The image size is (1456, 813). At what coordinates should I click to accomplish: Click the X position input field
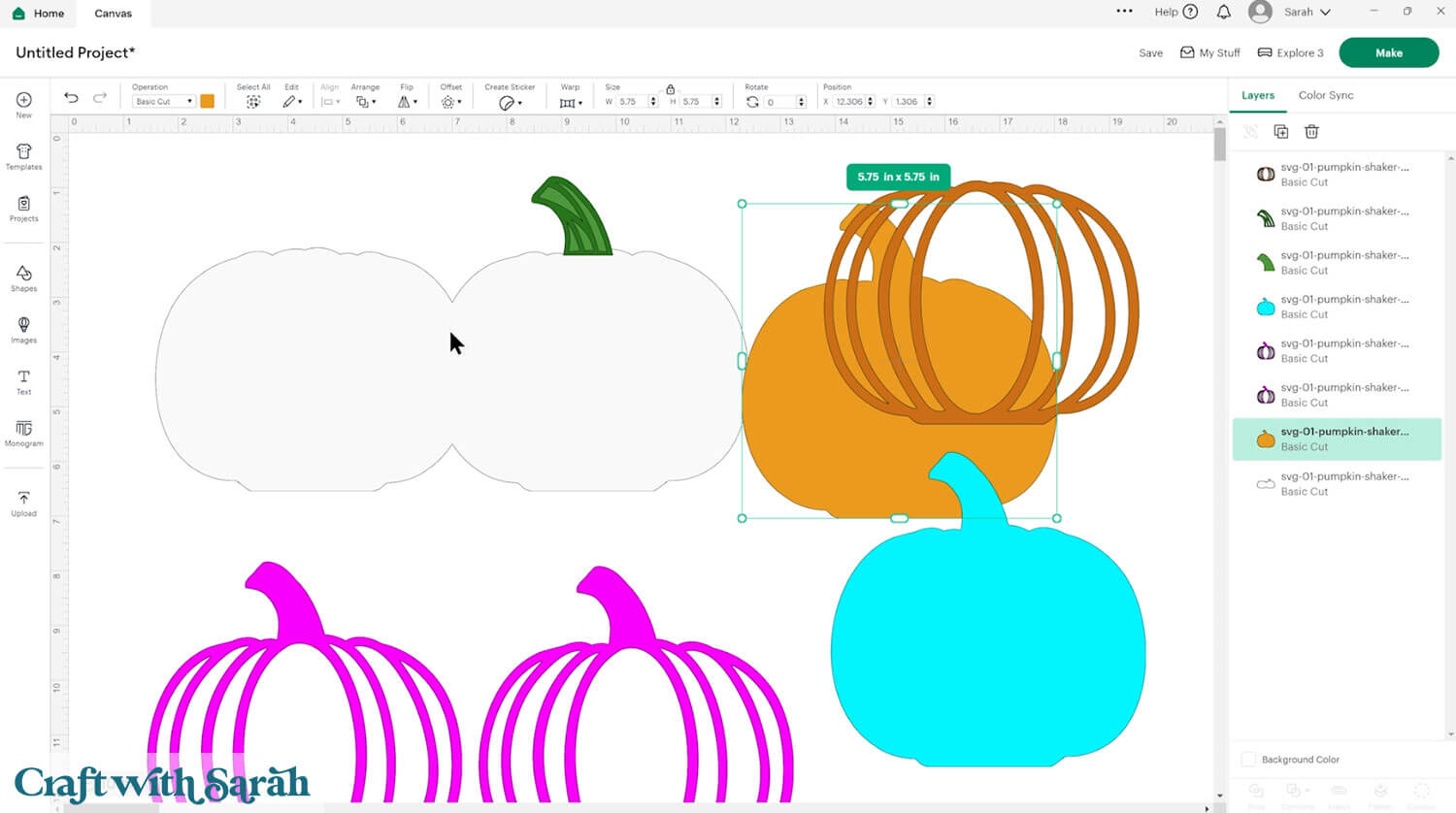[848, 101]
